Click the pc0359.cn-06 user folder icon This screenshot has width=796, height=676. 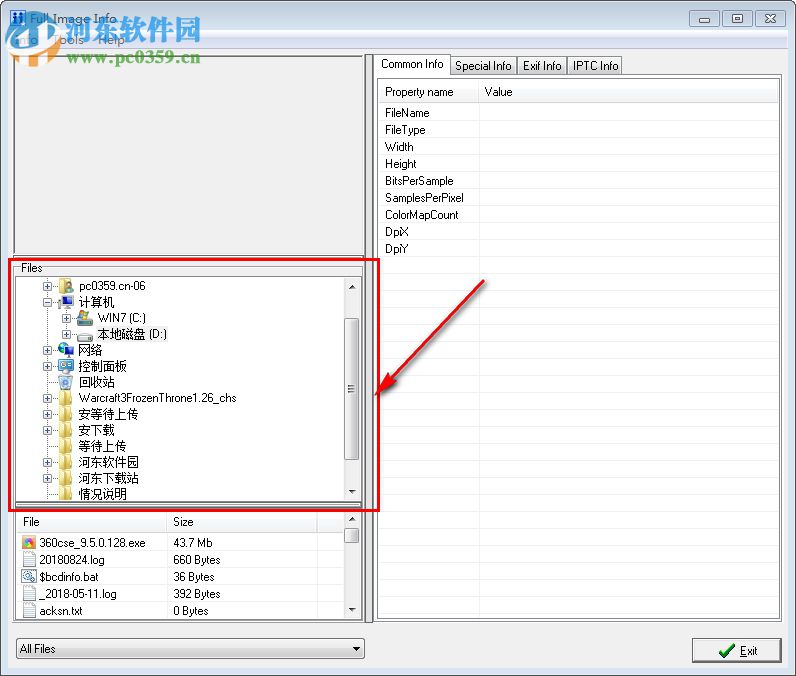pyautogui.click(x=66, y=286)
